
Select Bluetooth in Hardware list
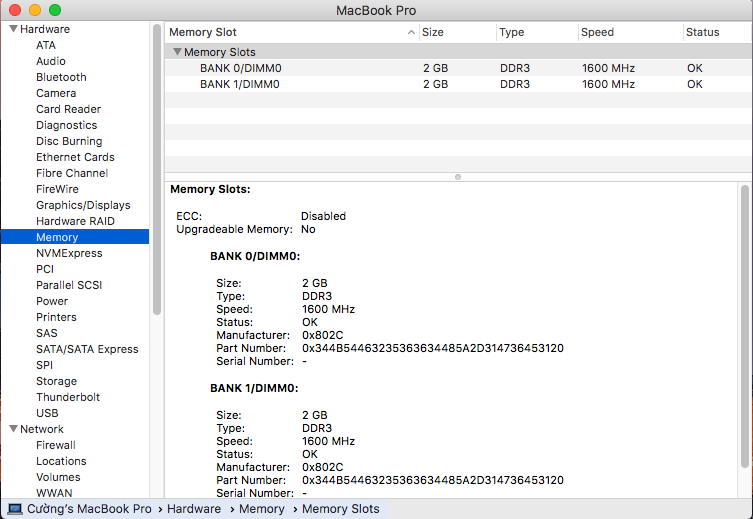pos(61,77)
